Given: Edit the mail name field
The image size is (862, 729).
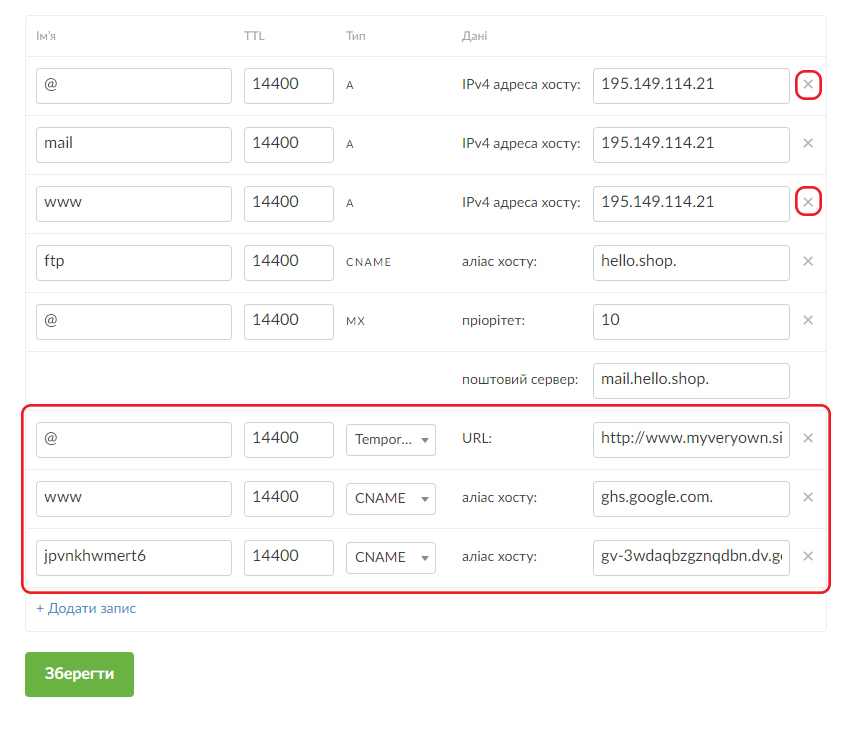Looking at the screenshot, I should 133,144.
